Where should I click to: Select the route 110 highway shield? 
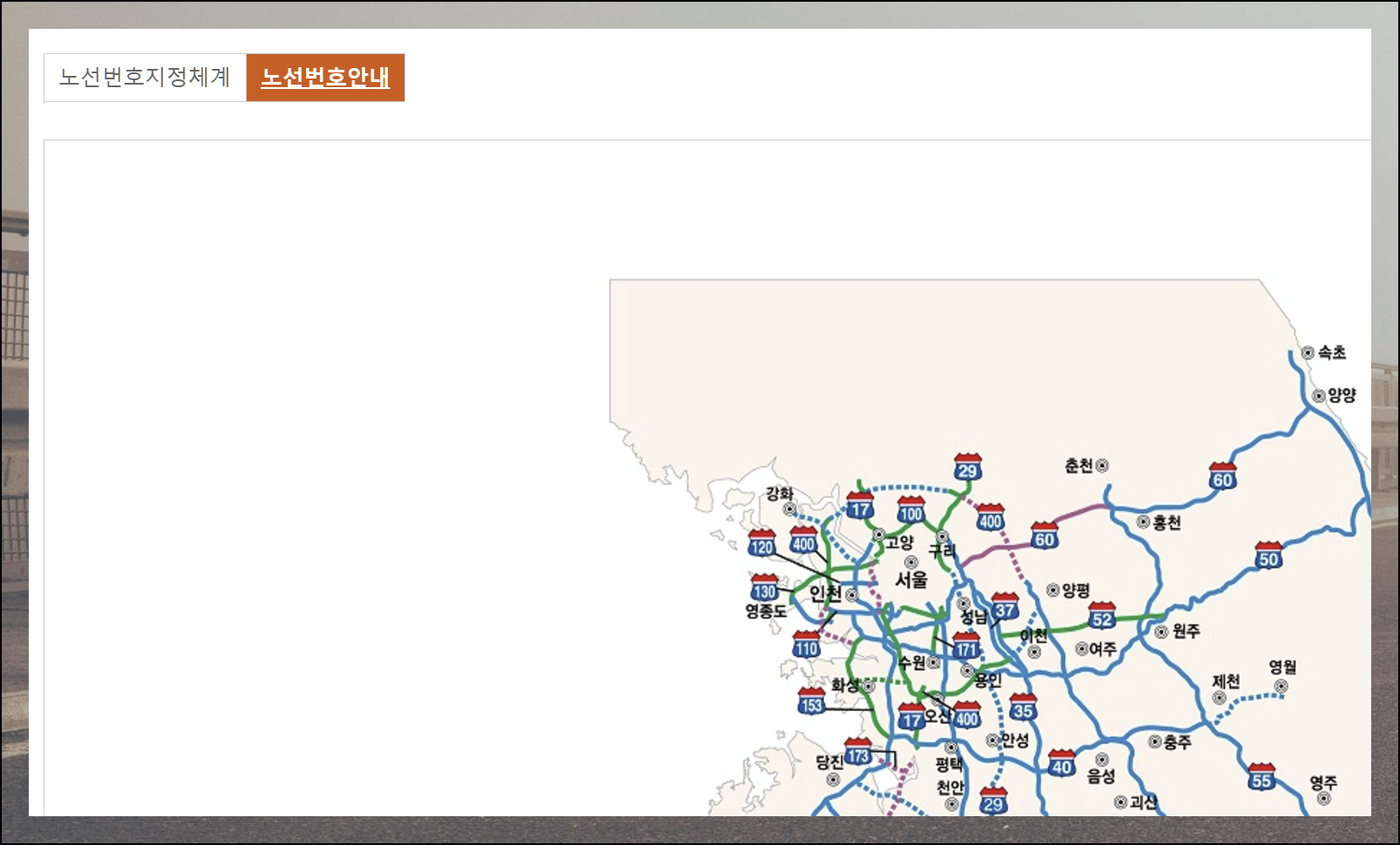[x=806, y=644]
